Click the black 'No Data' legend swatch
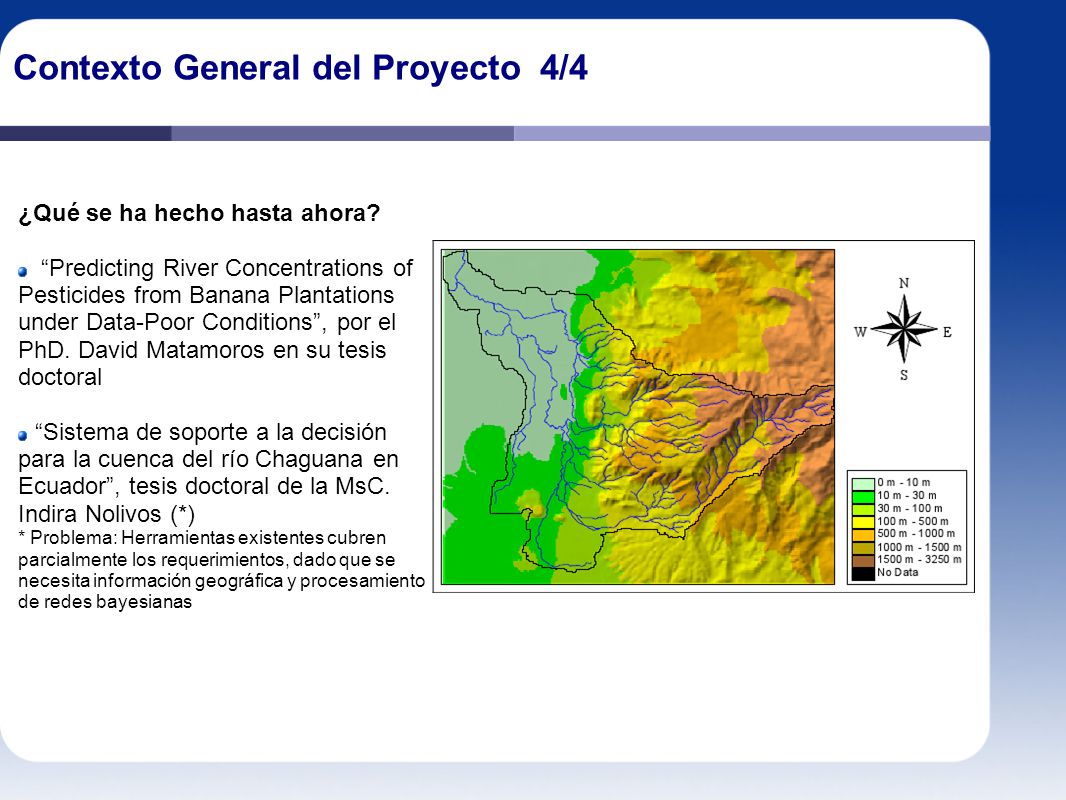This screenshot has height=800, width=1066. click(863, 573)
